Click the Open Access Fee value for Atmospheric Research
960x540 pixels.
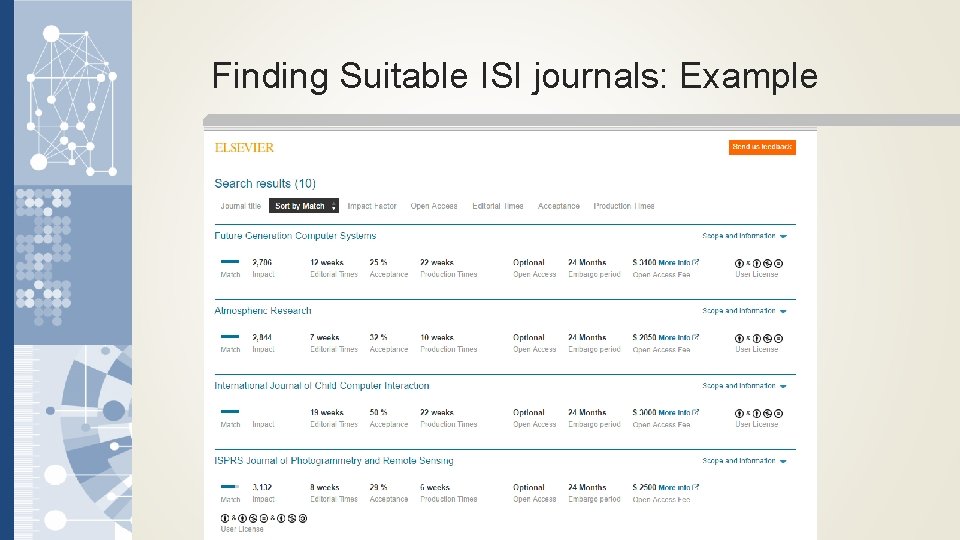tap(644, 337)
